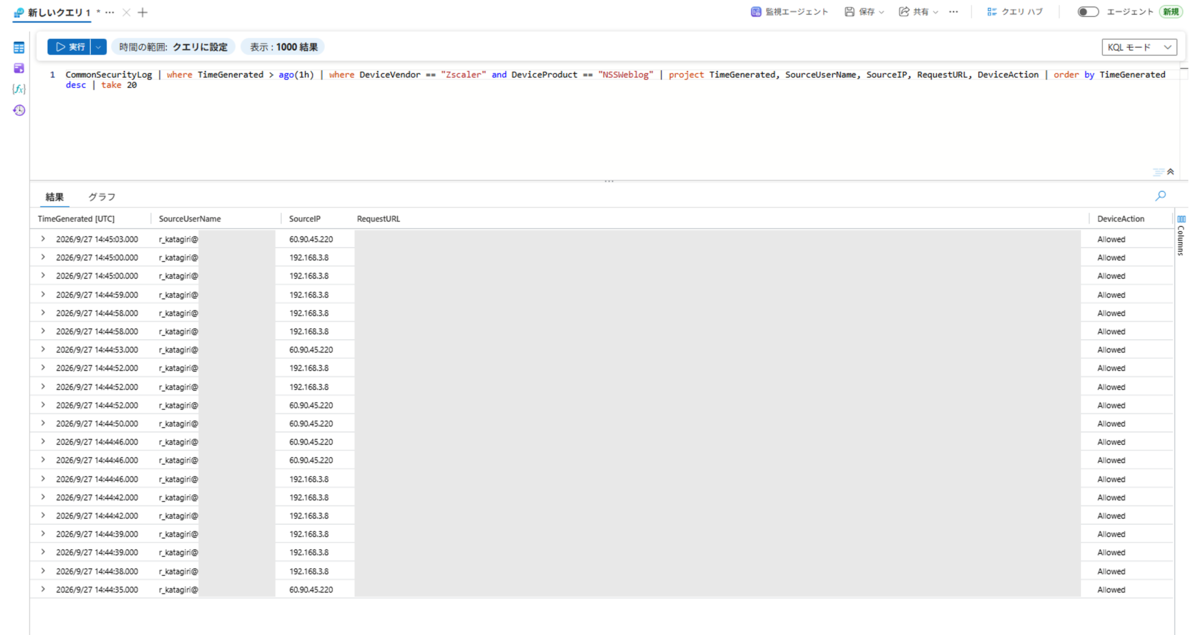Click 192.168.3.8 in the 14:44:59.000 row
The width and height of the screenshot is (1200, 635).
click(309, 294)
